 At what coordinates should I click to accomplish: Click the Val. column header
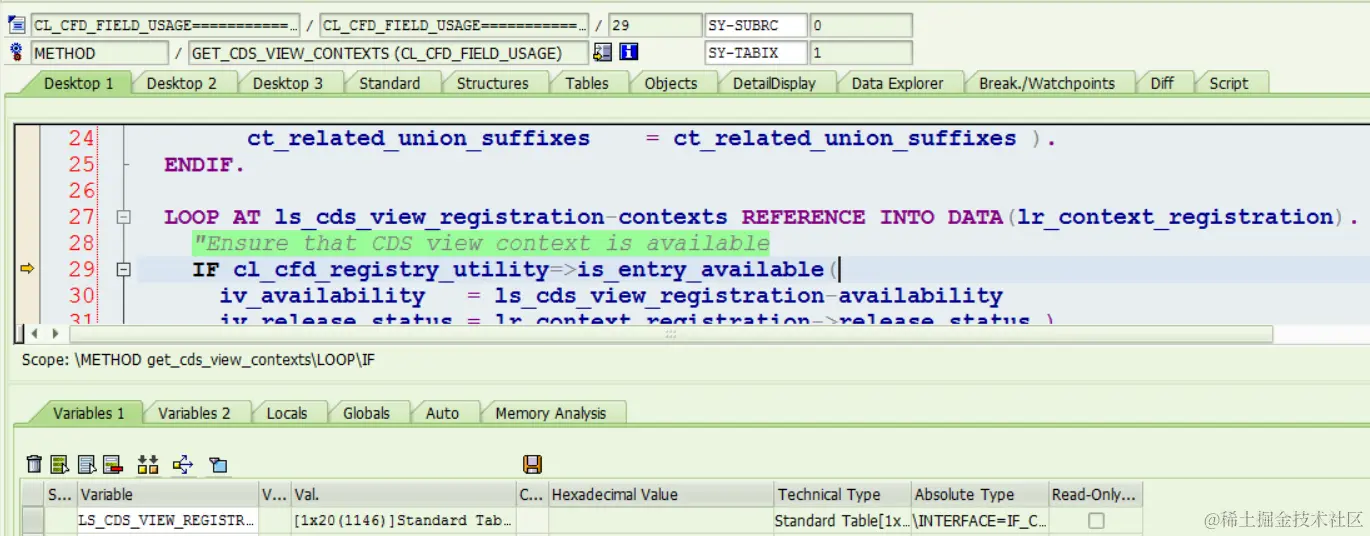point(402,494)
